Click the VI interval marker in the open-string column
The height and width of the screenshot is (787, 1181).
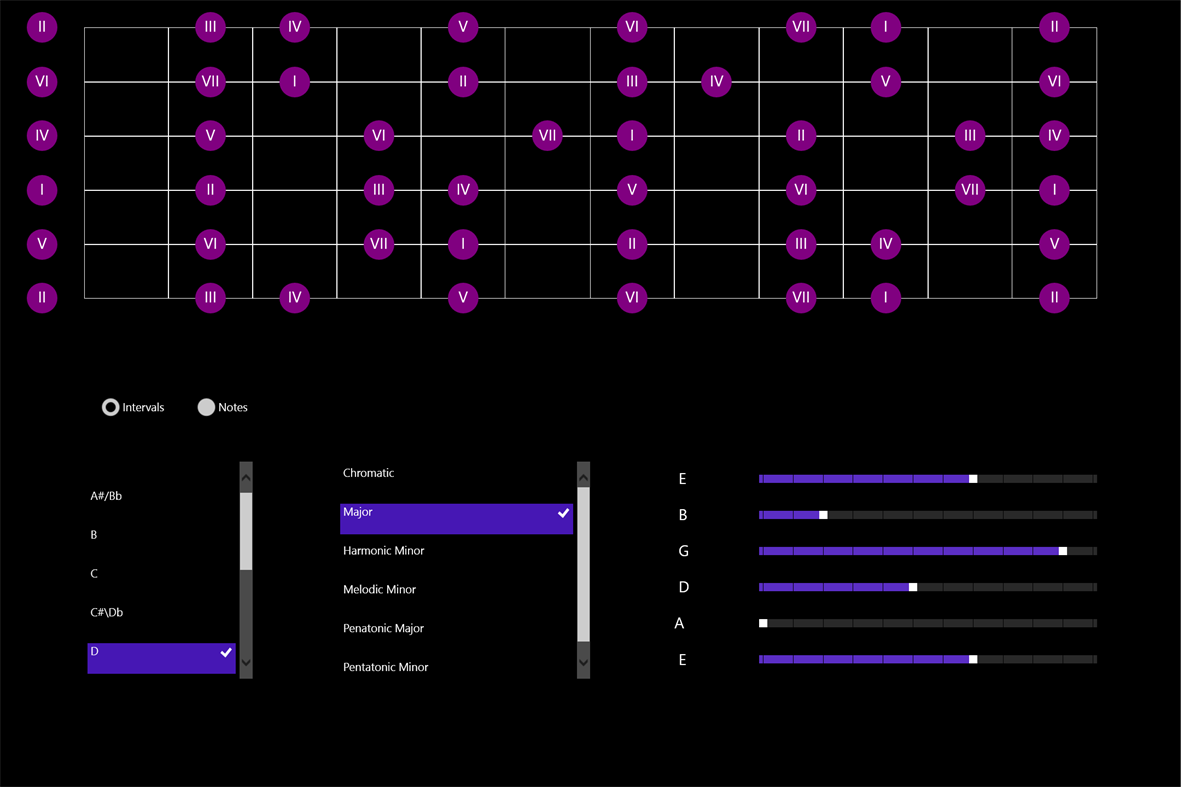click(42, 82)
